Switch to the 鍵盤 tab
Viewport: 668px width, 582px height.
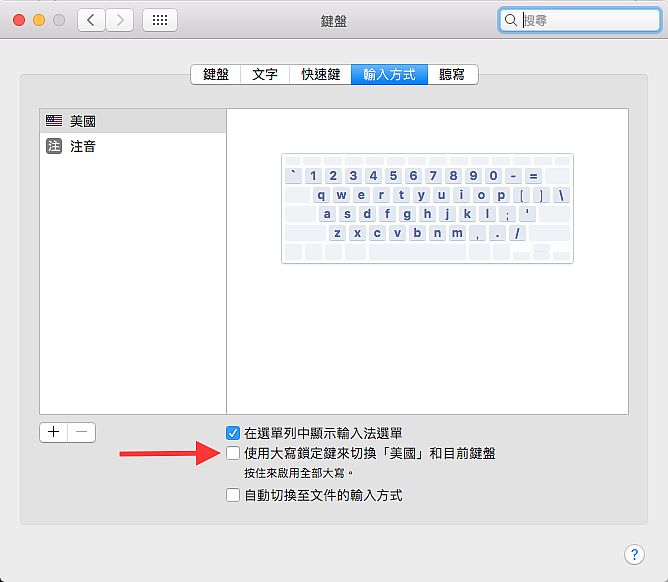pos(216,75)
